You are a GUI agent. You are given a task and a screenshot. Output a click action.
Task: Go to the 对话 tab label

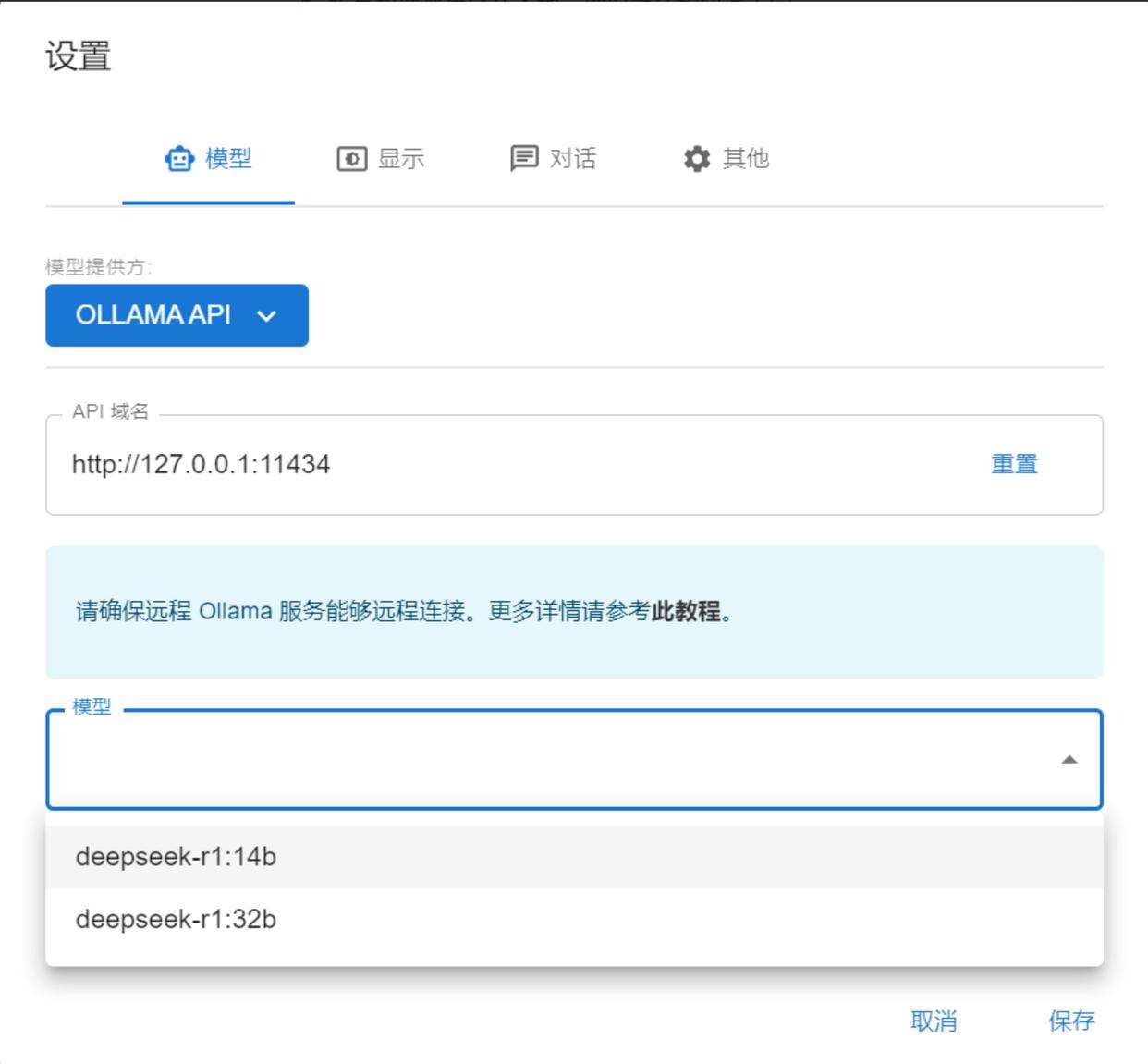click(x=573, y=159)
